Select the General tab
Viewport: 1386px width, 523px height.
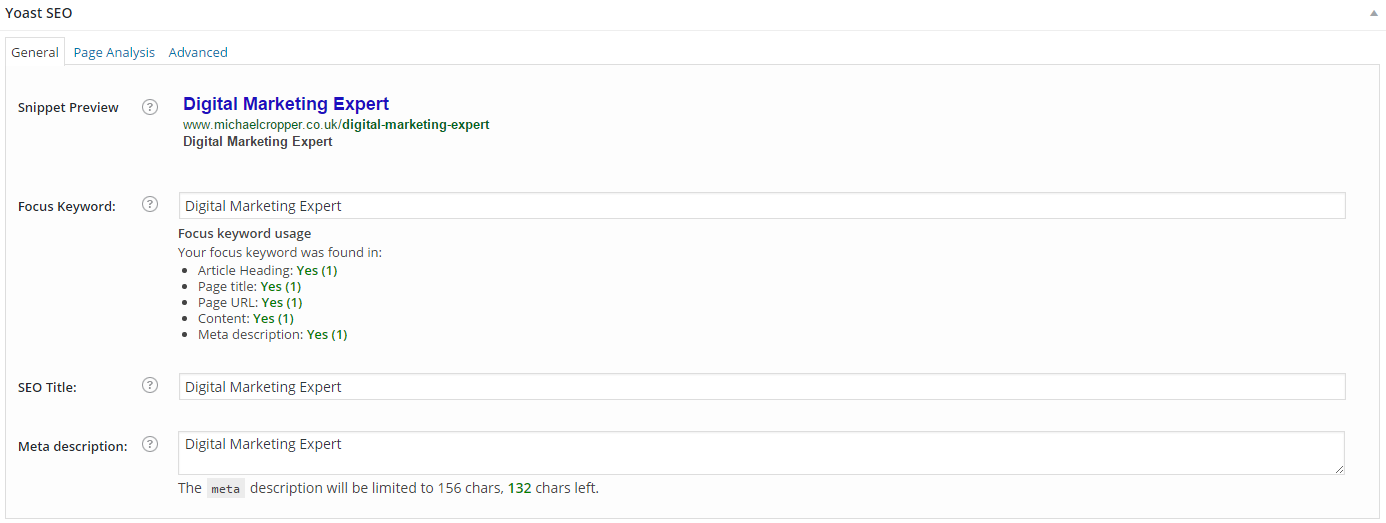(x=35, y=52)
